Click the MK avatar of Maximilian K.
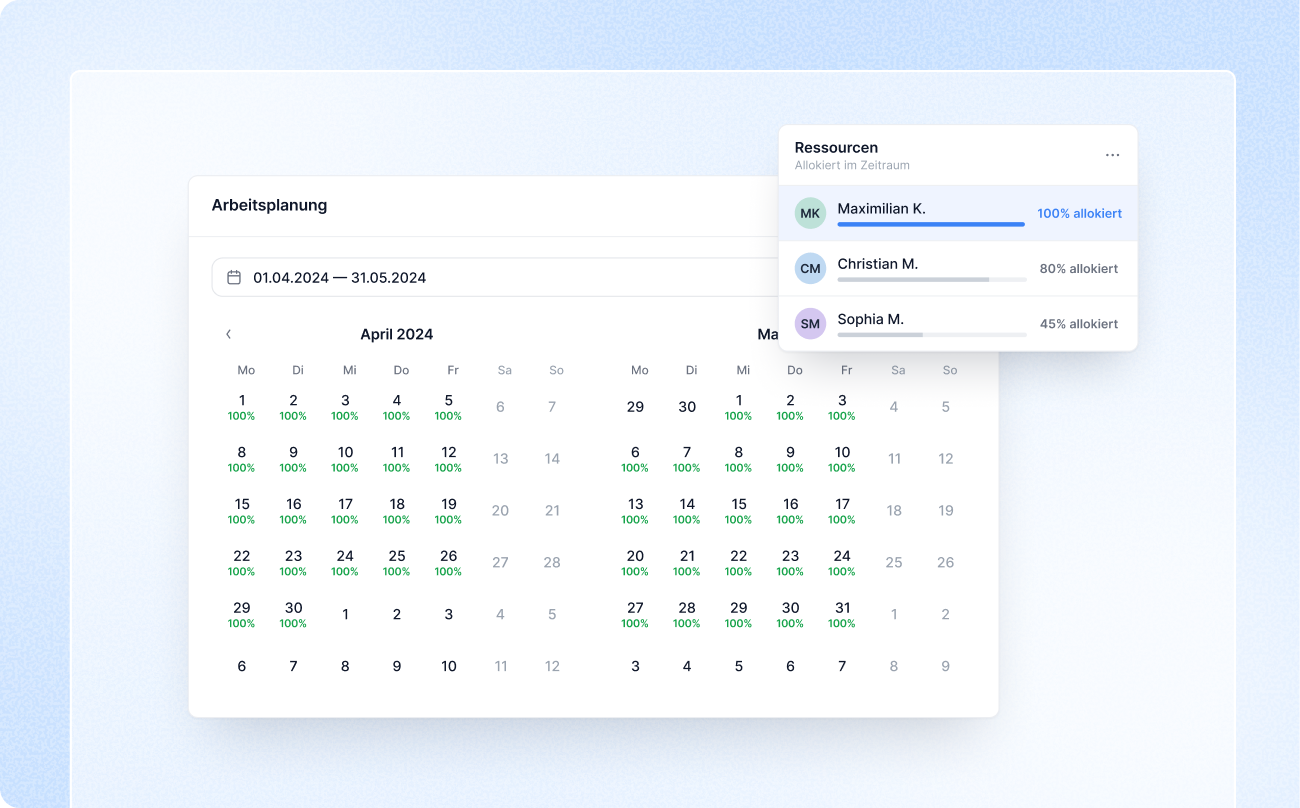Viewport: 1300px width, 808px height. (x=810, y=213)
